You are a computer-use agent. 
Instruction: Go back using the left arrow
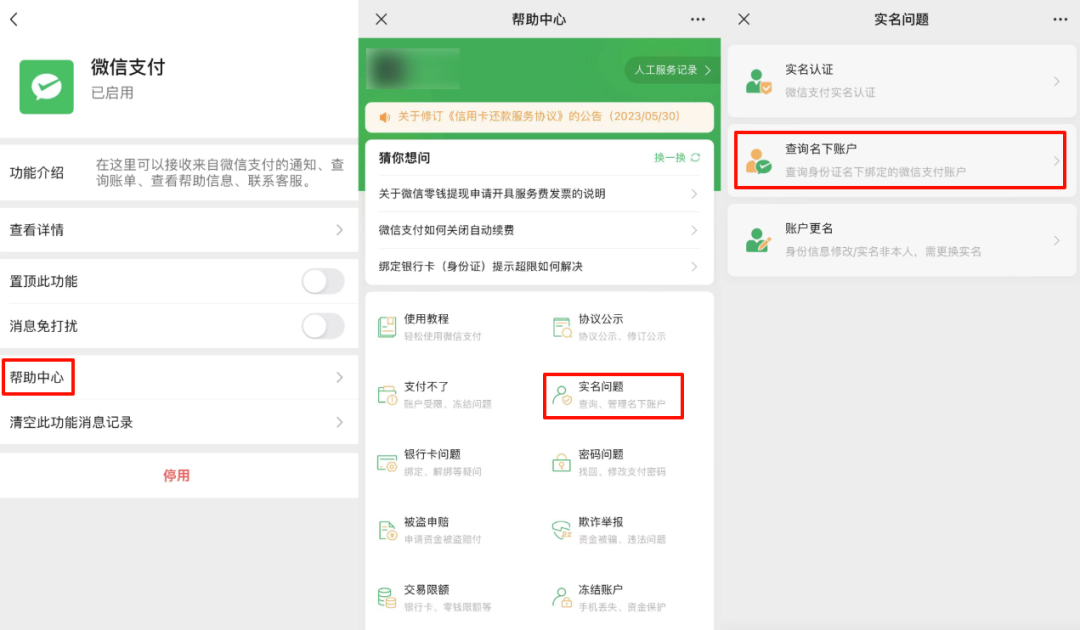(x=14, y=19)
